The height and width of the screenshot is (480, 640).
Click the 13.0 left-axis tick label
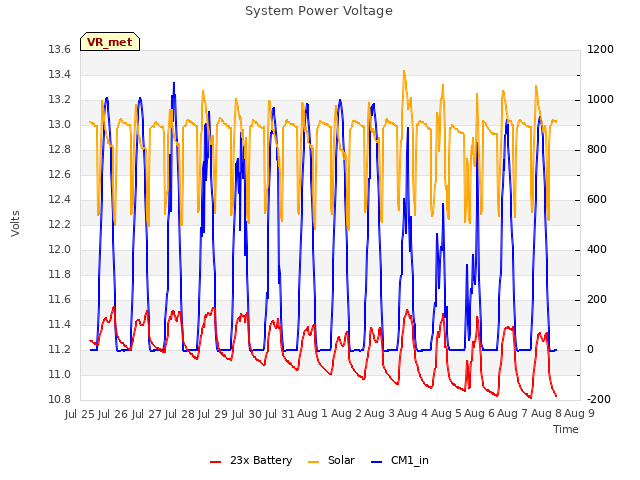point(60,124)
